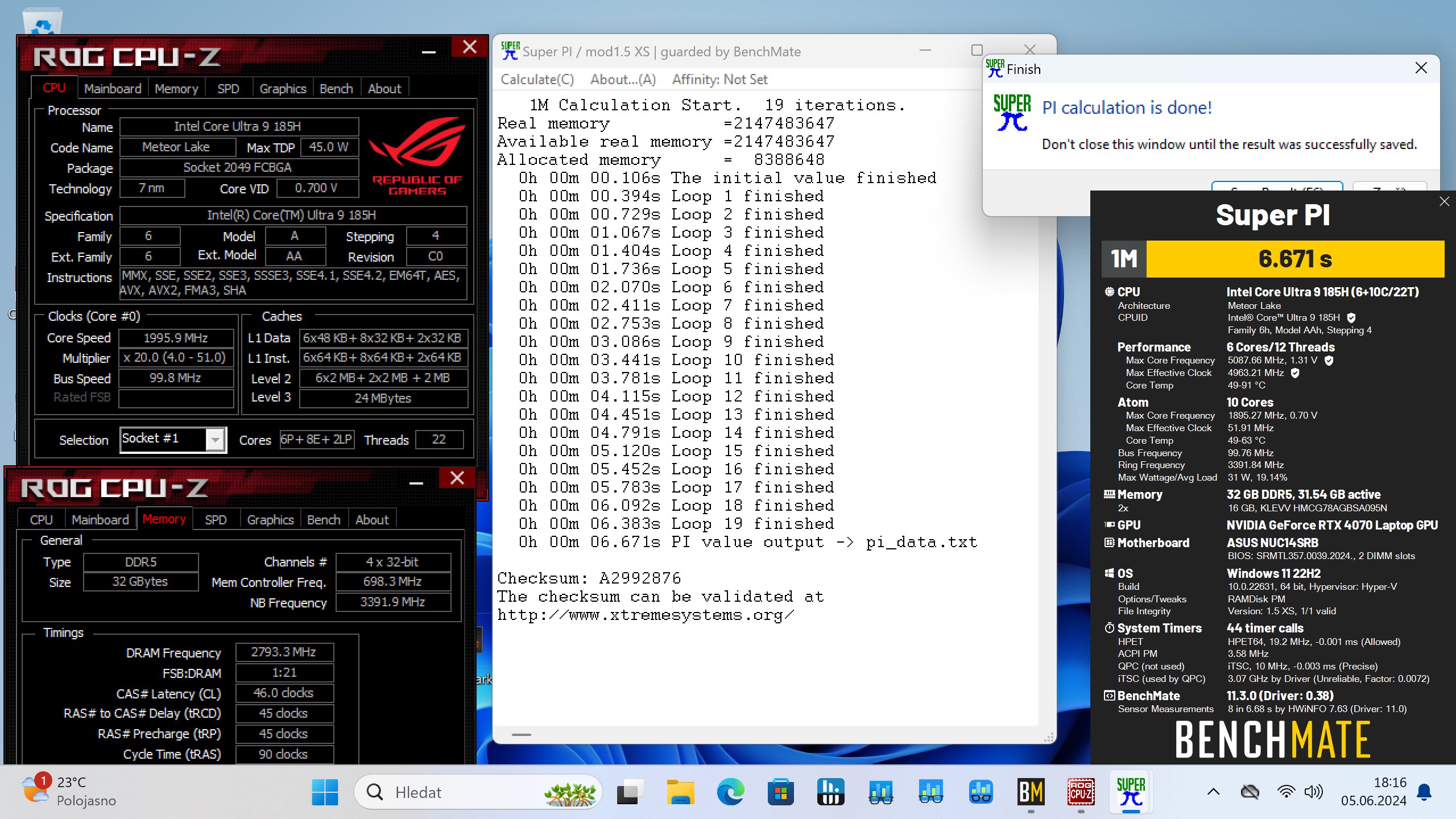Switch to Super PI taskbar icon
Image resolution: width=1456 pixels, height=819 pixels.
point(1131,792)
